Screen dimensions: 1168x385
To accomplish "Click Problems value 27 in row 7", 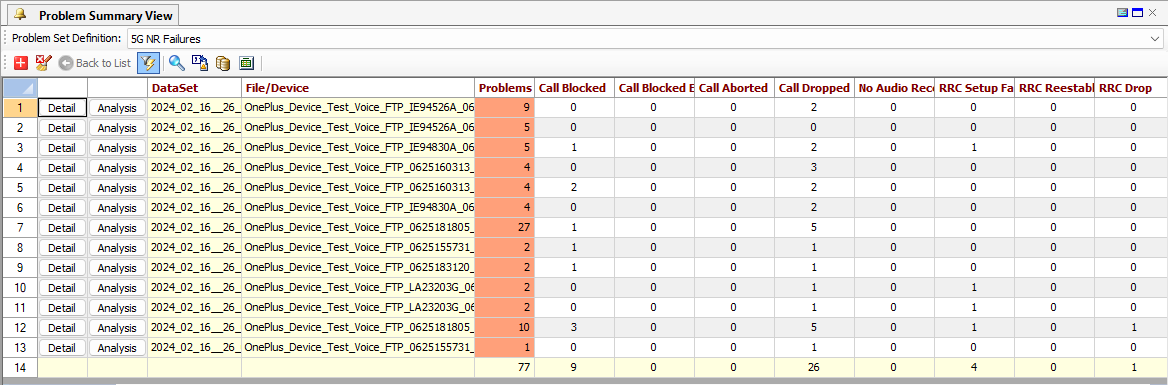I will point(504,228).
